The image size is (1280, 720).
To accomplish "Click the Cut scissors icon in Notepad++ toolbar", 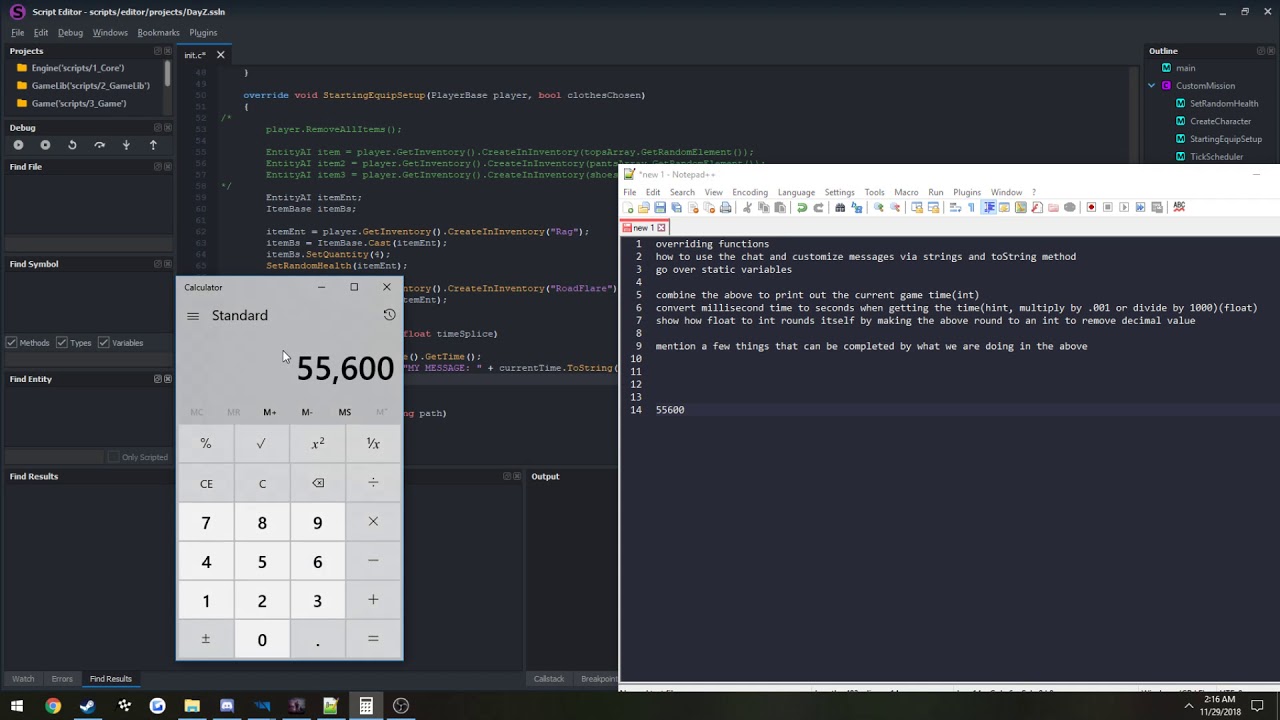I will pyautogui.click(x=747, y=208).
